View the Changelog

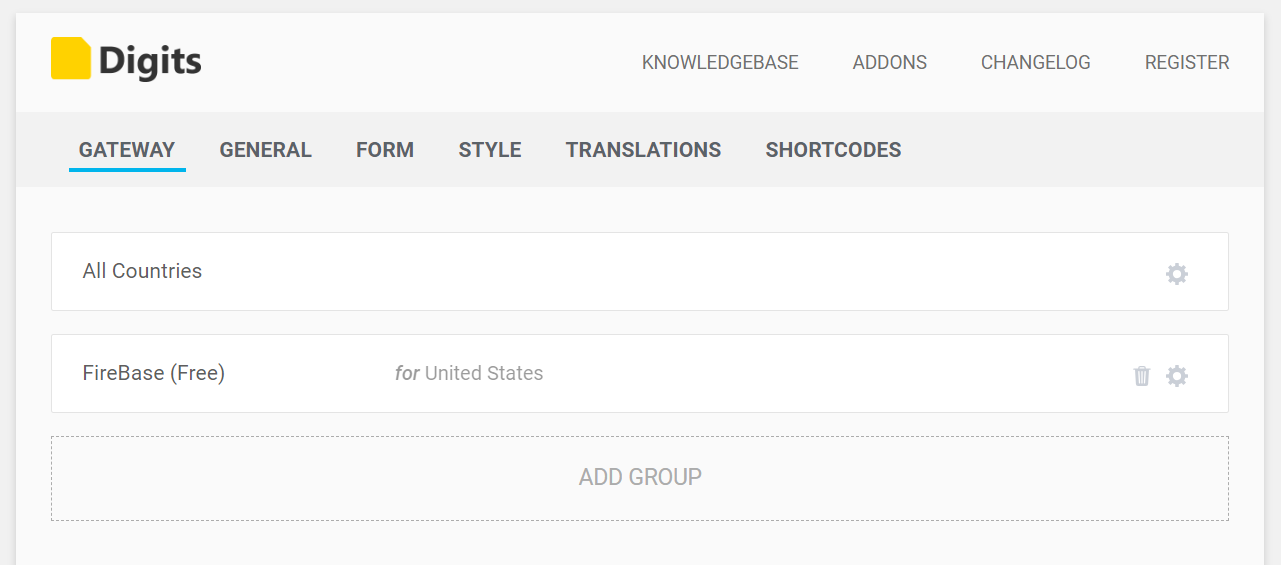[1036, 63]
